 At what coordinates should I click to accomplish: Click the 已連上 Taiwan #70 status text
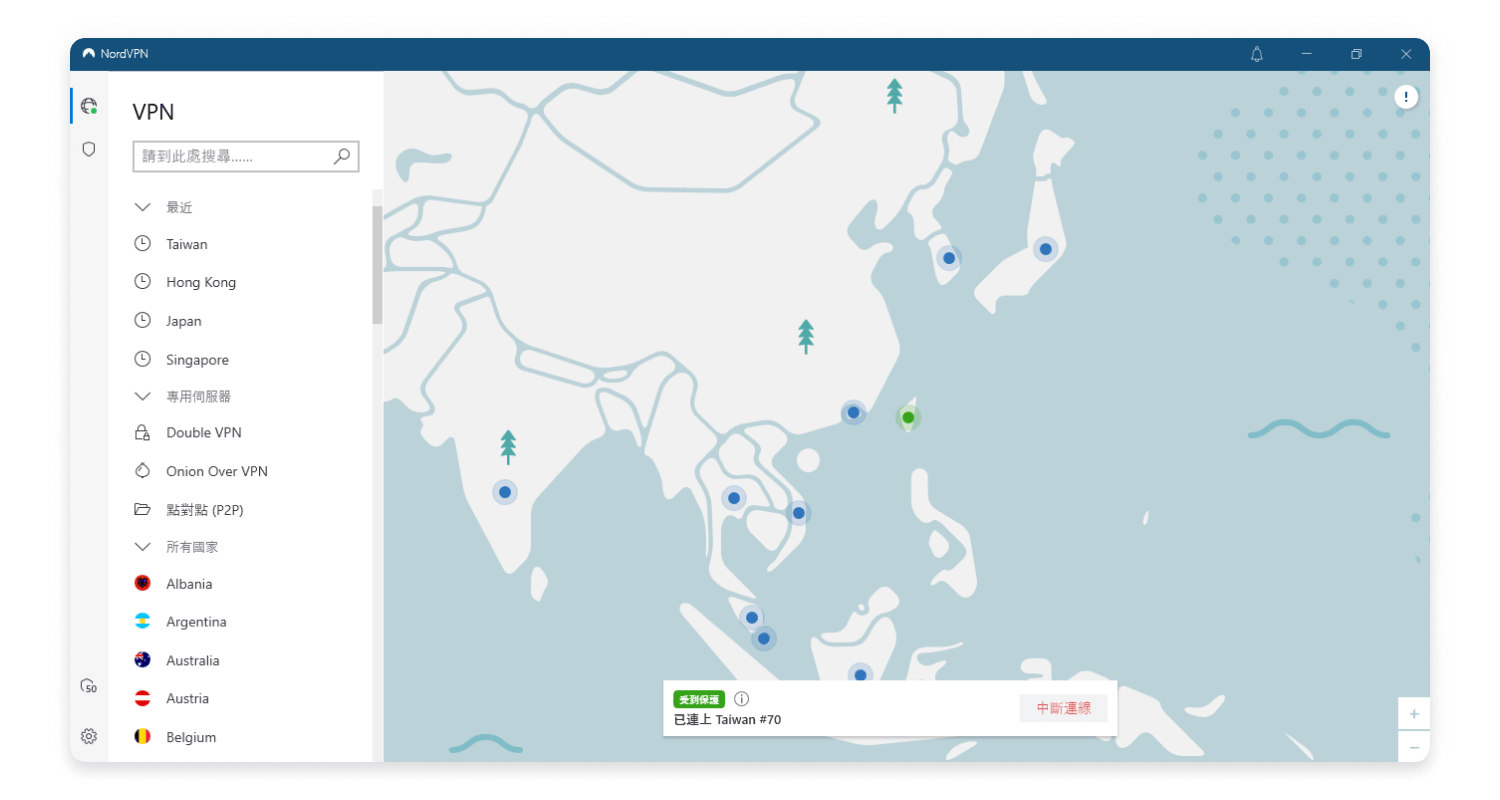727,719
